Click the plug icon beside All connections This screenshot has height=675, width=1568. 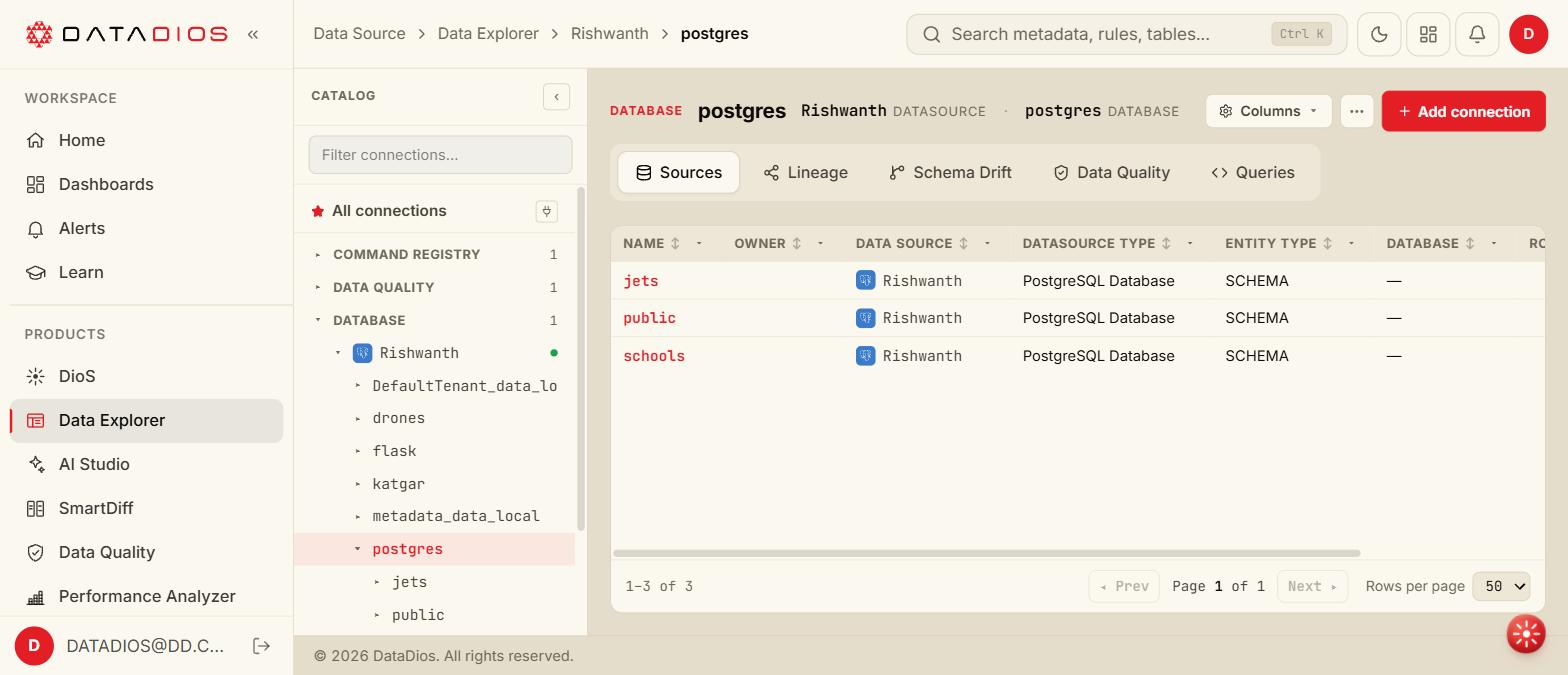(x=546, y=211)
